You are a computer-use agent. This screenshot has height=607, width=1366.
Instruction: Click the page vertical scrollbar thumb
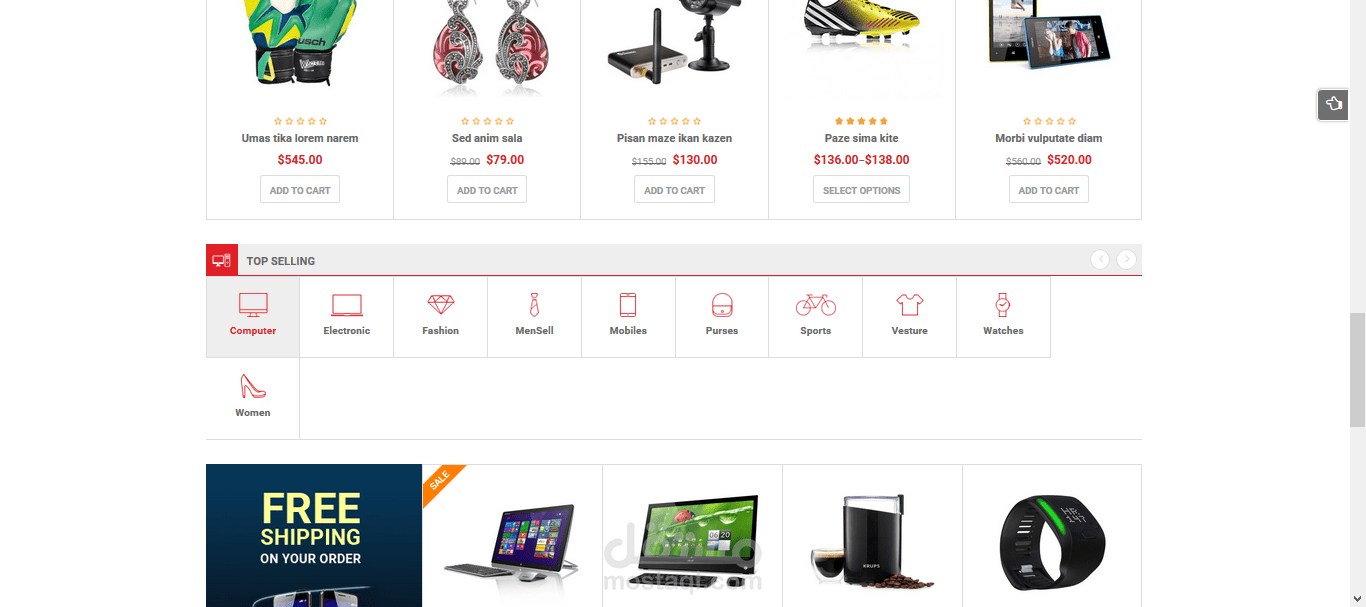click(x=1357, y=370)
